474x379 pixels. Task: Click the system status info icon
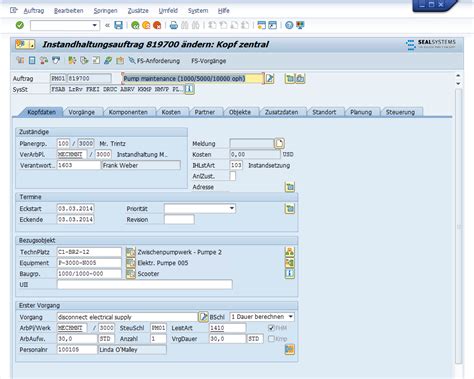189,89
